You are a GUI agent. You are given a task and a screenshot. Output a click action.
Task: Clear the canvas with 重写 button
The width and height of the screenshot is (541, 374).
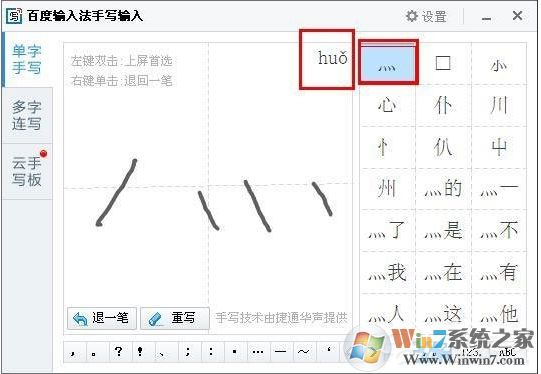175,318
